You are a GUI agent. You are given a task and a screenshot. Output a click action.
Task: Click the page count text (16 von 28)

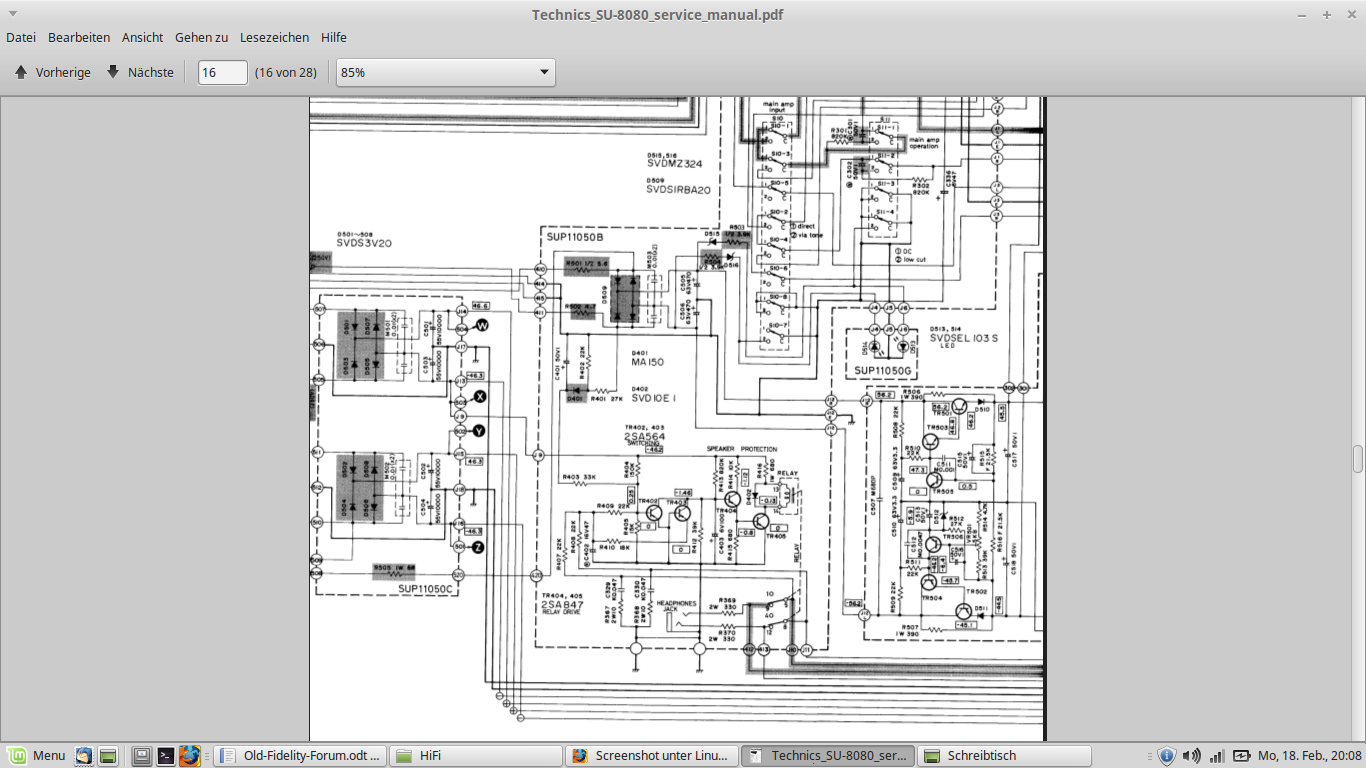[x=285, y=72]
